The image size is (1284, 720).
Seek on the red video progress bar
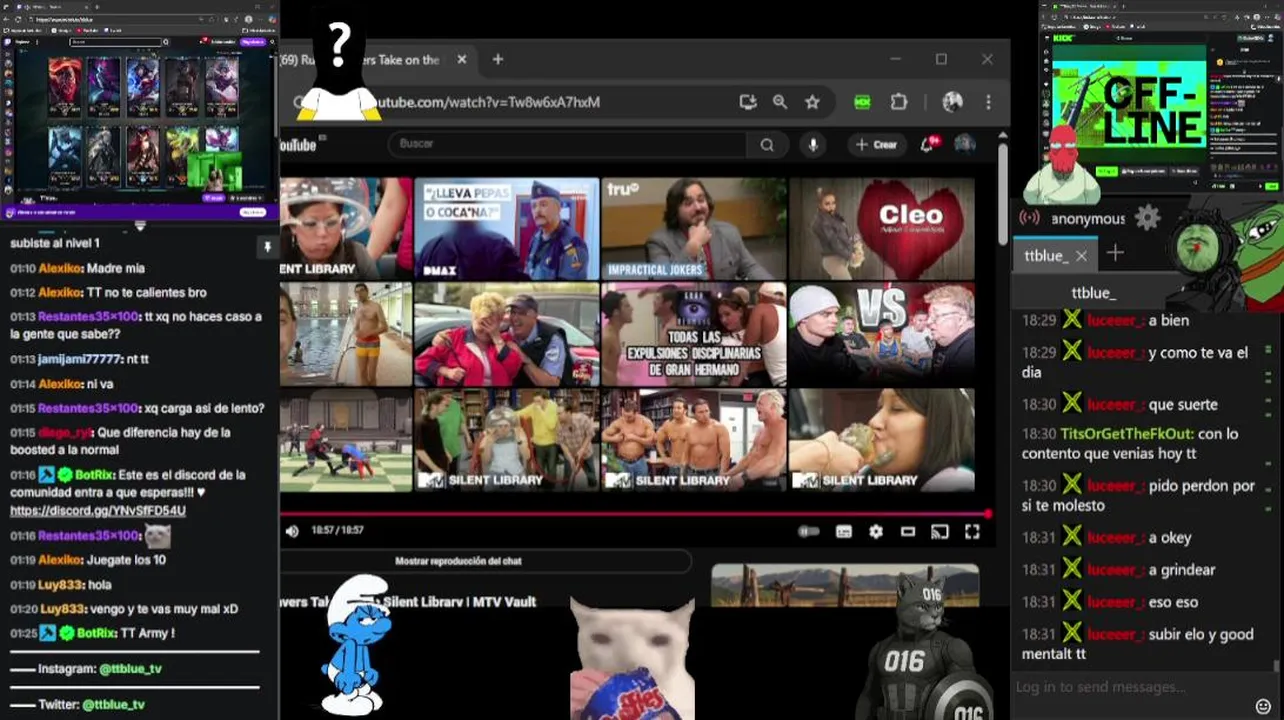[635, 514]
